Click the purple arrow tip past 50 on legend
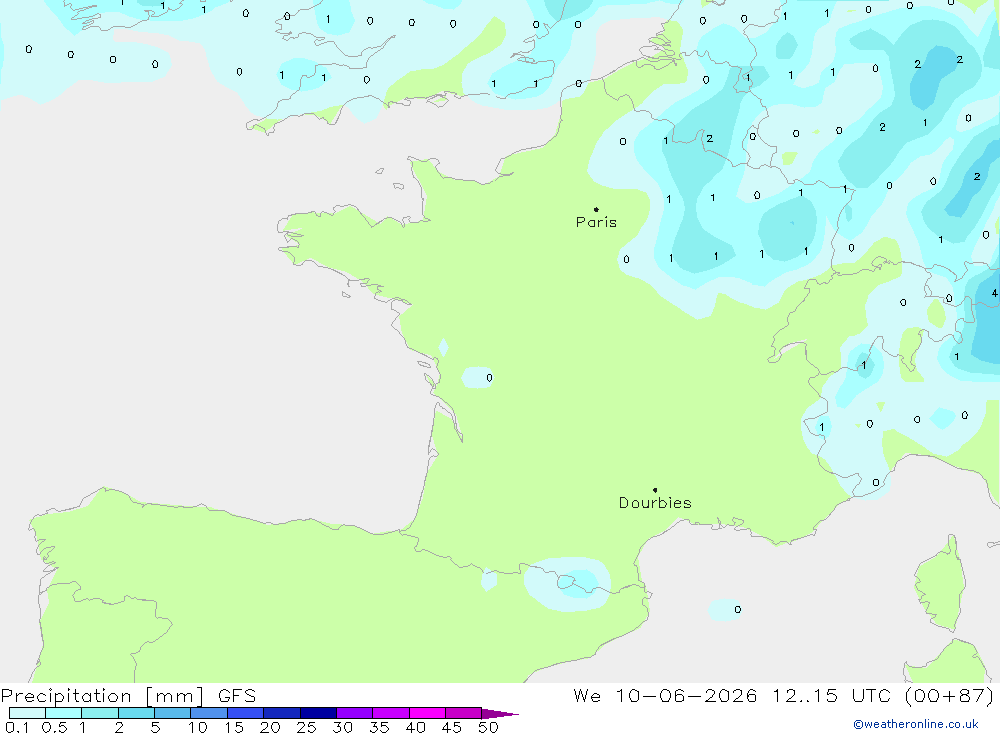This screenshot has width=1000, height=733. click(500, 713)
